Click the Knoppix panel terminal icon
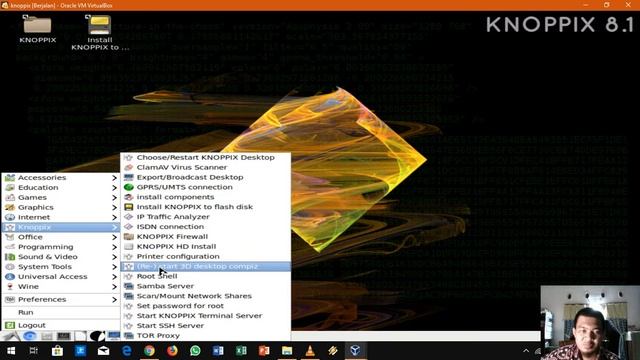Image resolution: width=640 pixels, height=360 pixels. coord(64,336)
